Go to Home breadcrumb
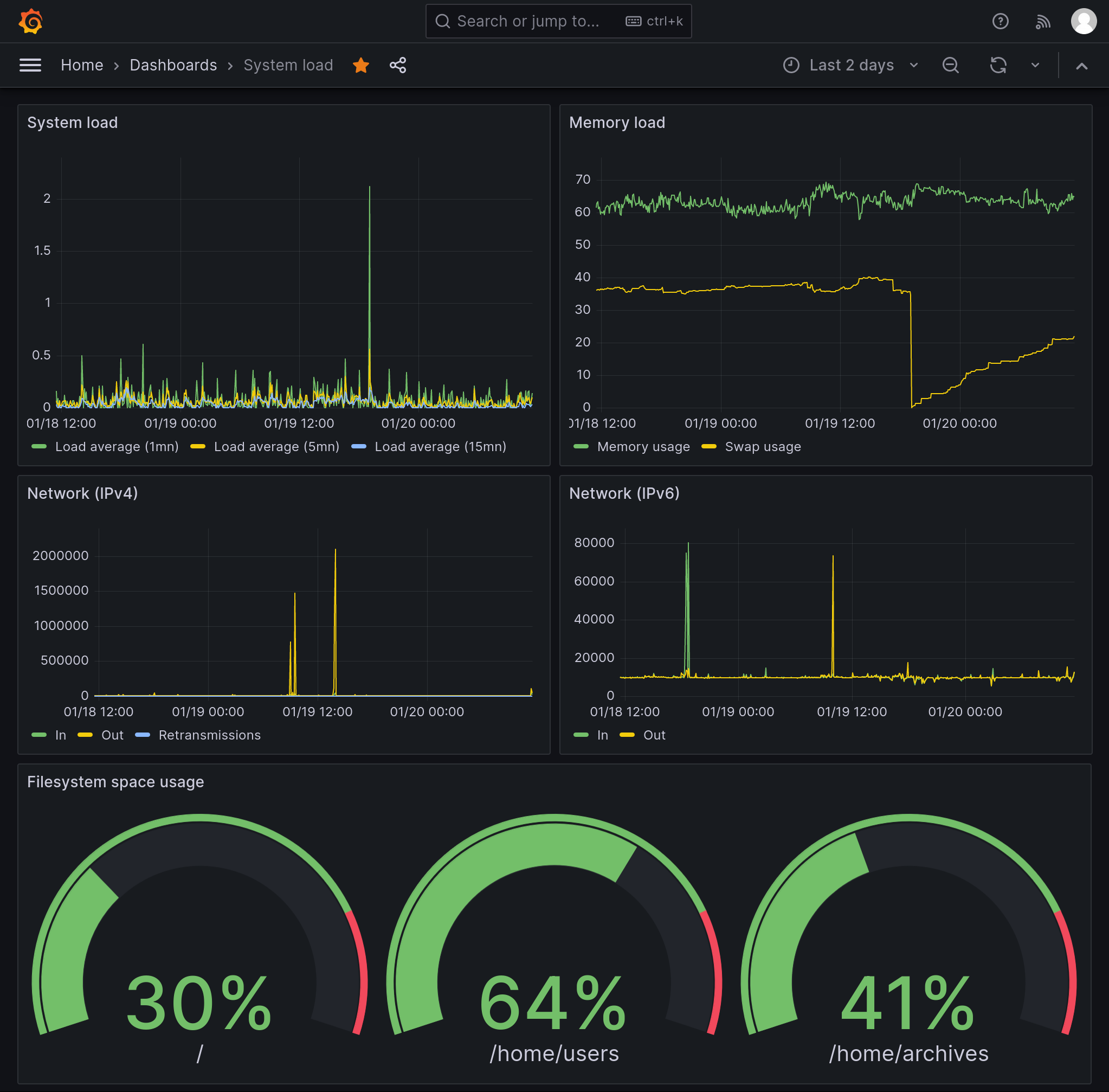Screen dimensions: 1109x1092 point(82,66)
